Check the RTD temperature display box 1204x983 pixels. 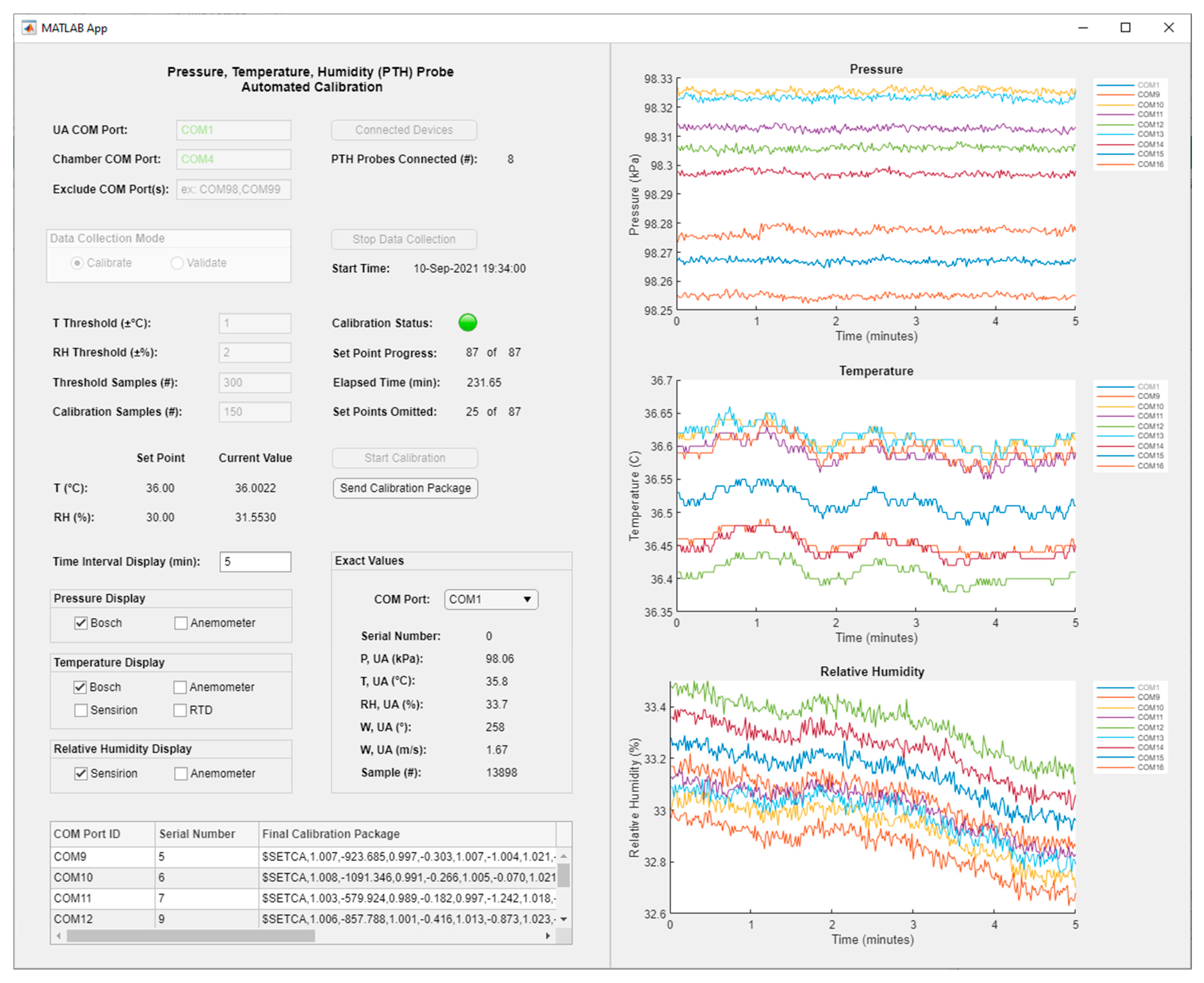(180, 710)
